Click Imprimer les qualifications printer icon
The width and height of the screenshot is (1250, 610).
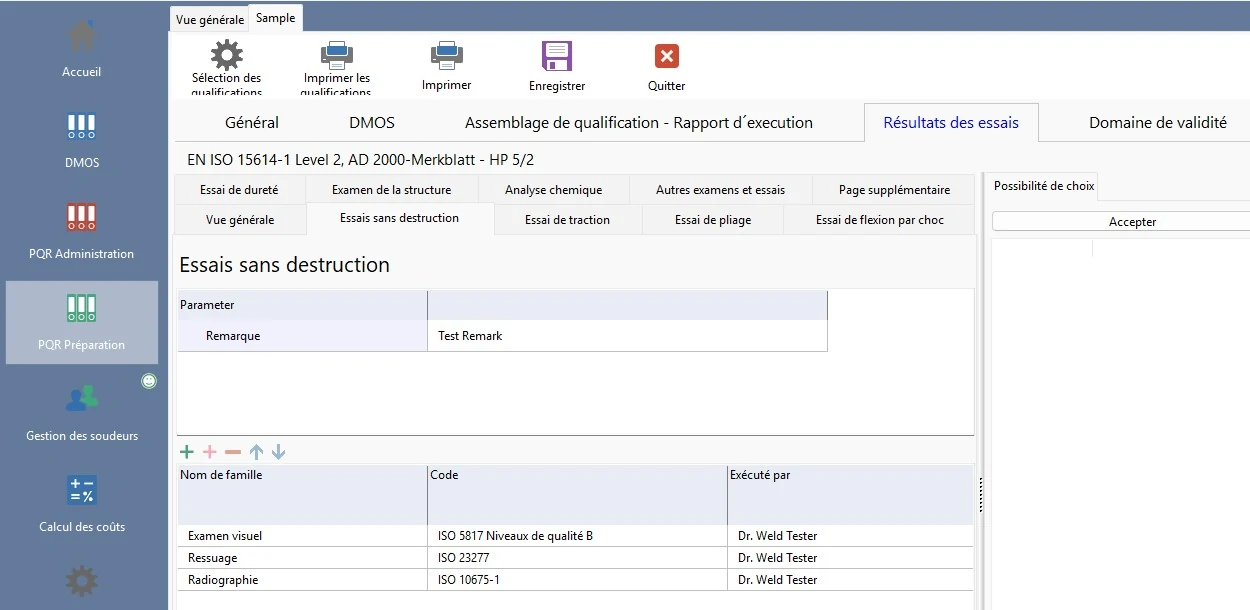(336, 54)
